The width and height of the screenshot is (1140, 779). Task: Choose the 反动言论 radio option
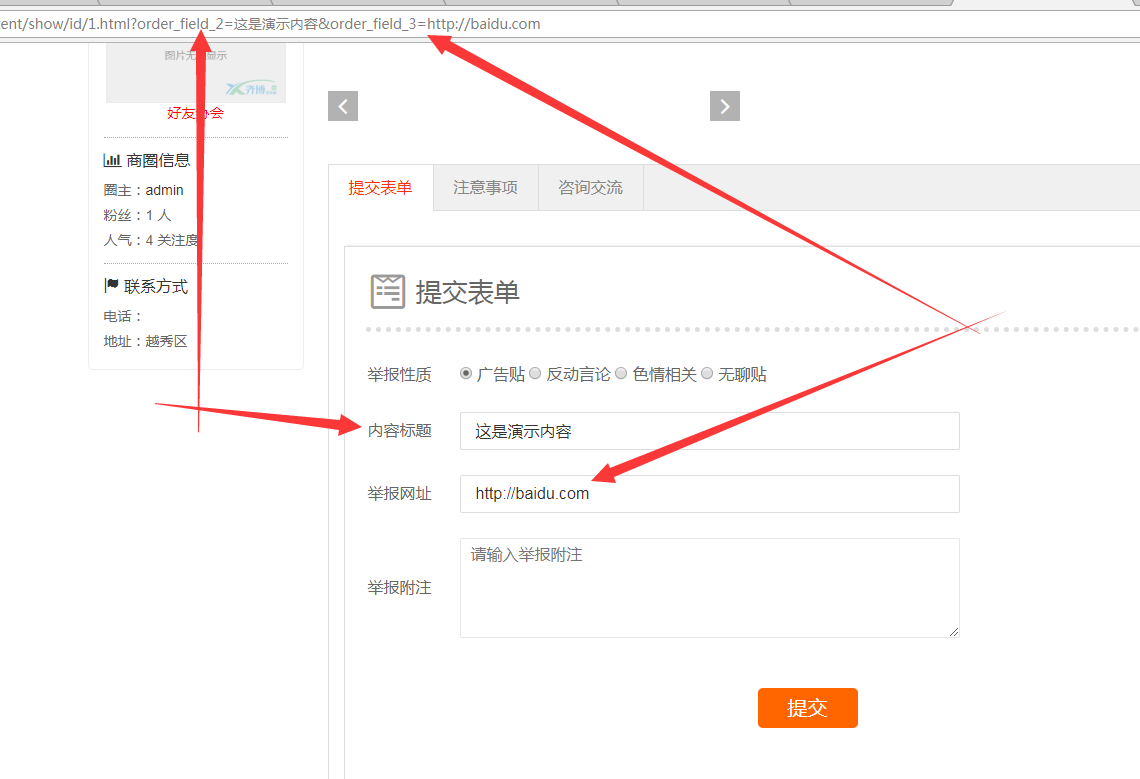point(535,374)
